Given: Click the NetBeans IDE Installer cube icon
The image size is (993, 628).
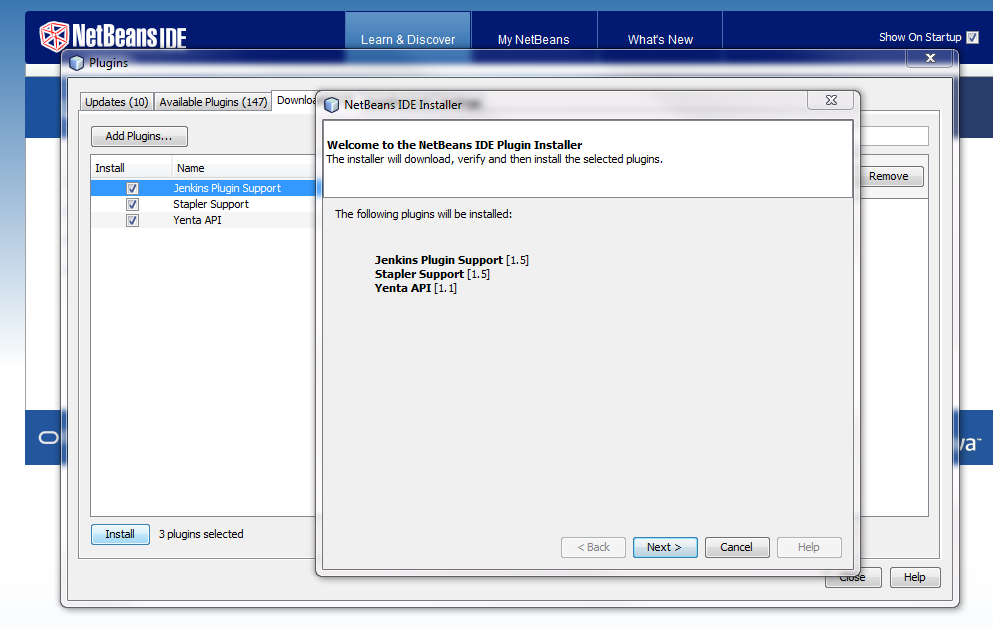Looking at the screenshot, I should click(332, 105).
